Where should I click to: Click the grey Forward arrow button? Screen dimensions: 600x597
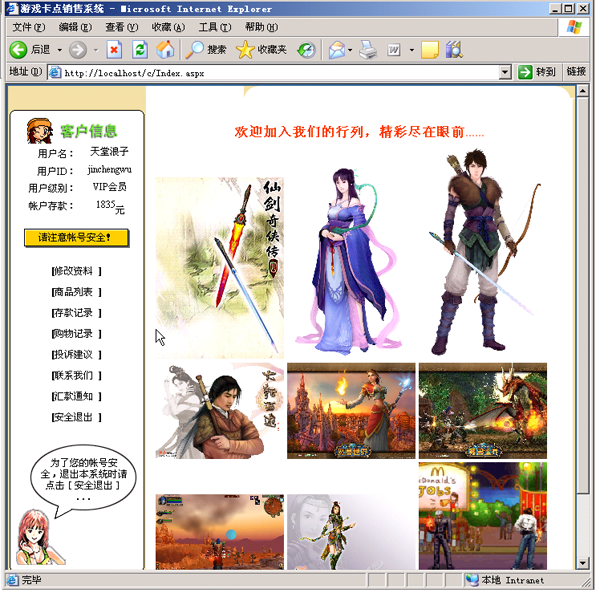78,50
